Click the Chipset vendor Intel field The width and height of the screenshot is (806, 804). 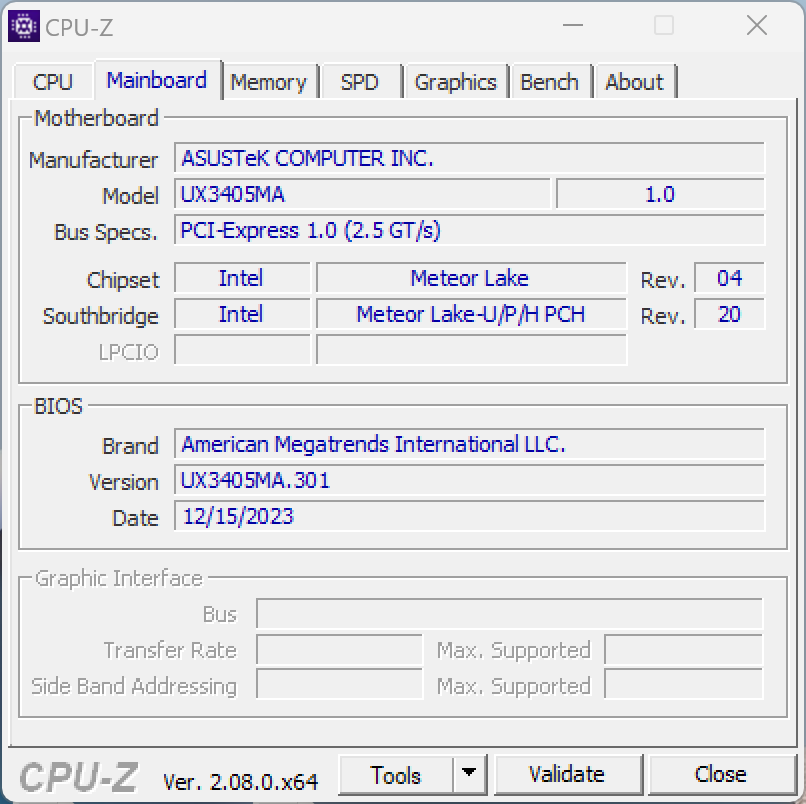point(242,278)
